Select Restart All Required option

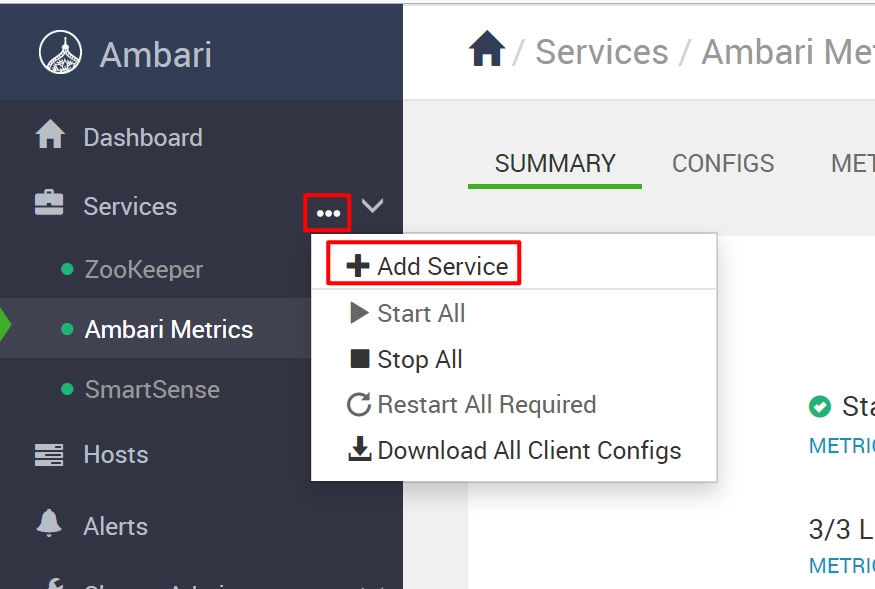pos(472,405)
